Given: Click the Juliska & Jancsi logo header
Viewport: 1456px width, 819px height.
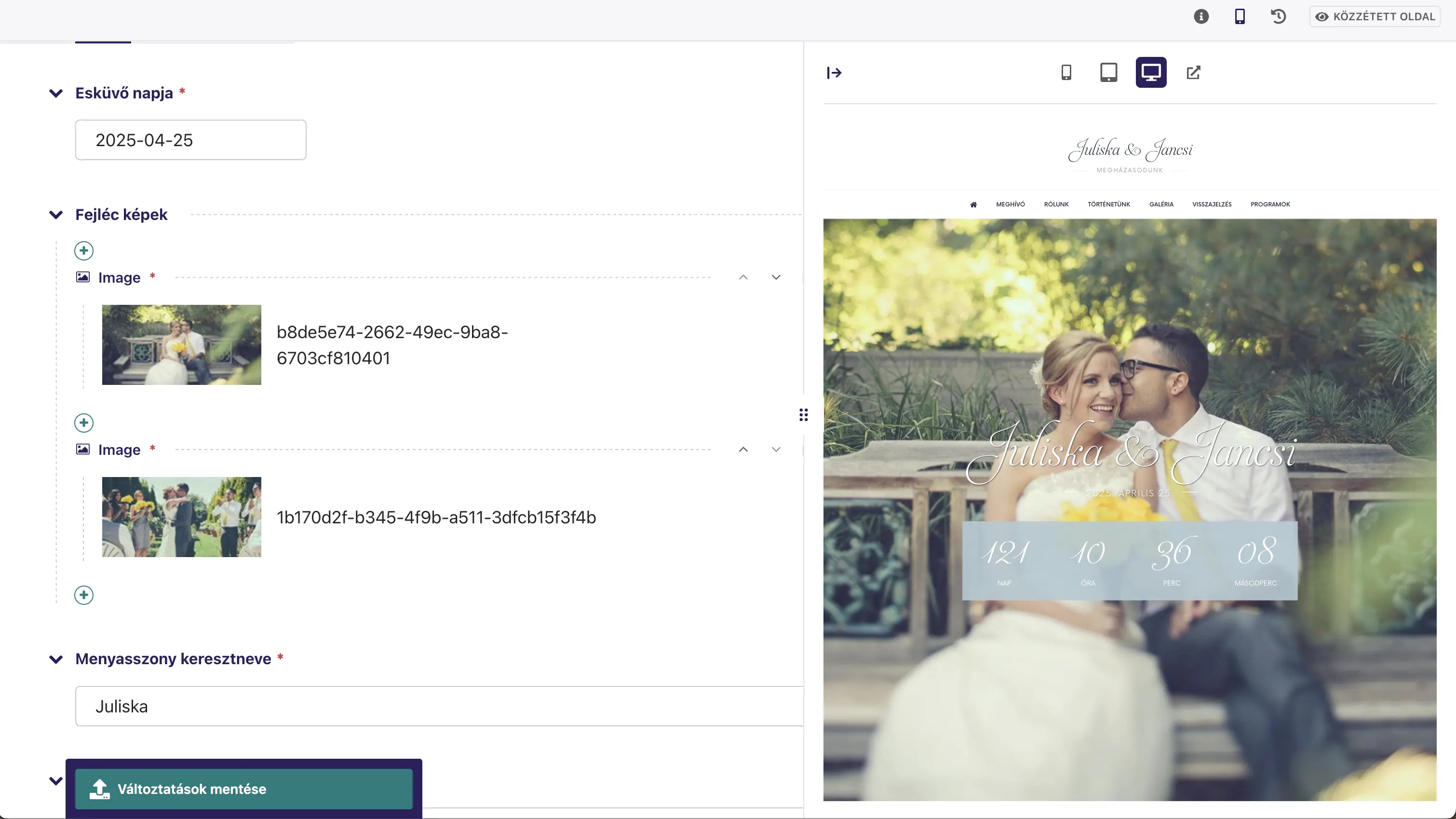Looking at the screenshot, I should point(1130,150).
